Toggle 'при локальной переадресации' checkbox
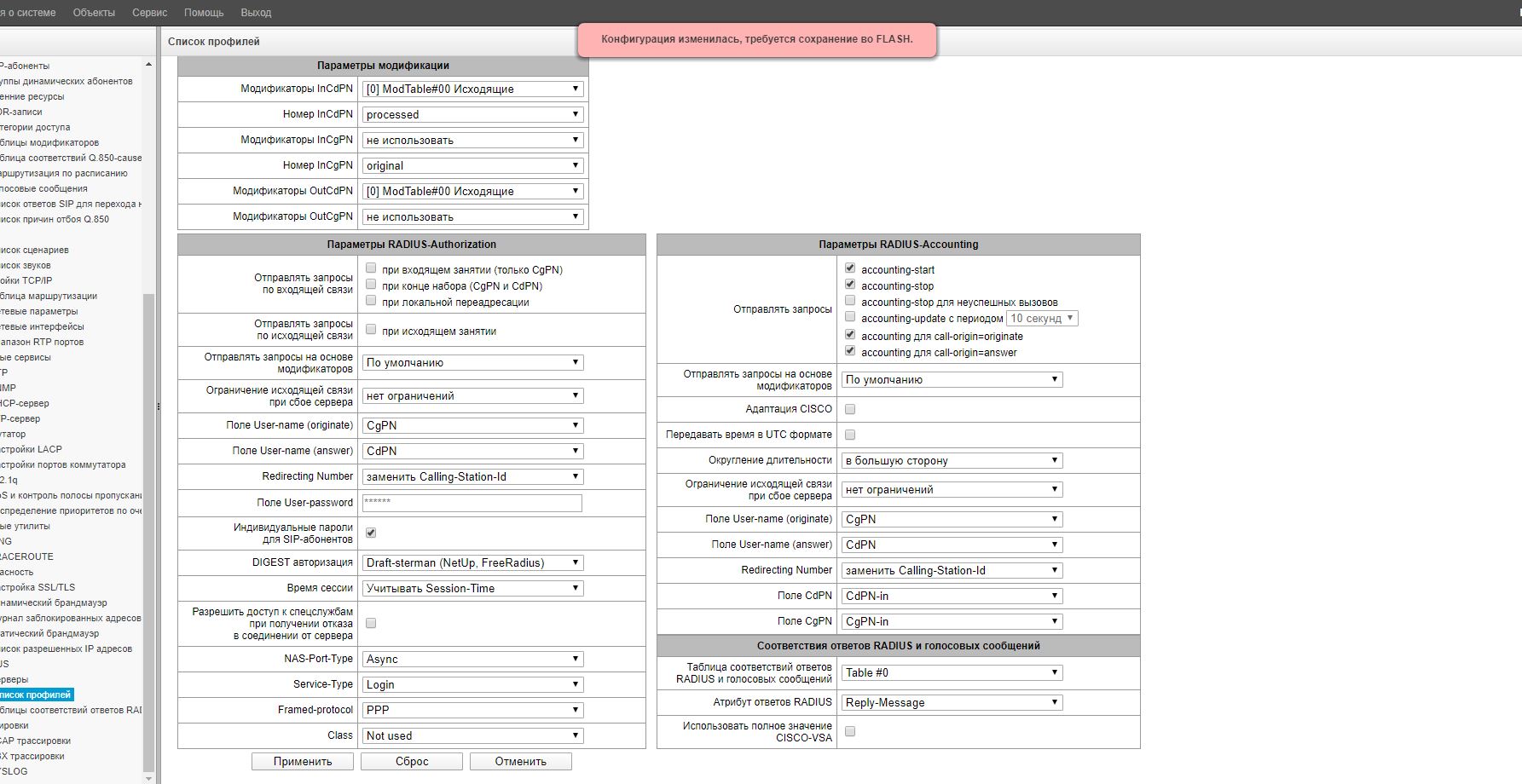 coord(371,300)
